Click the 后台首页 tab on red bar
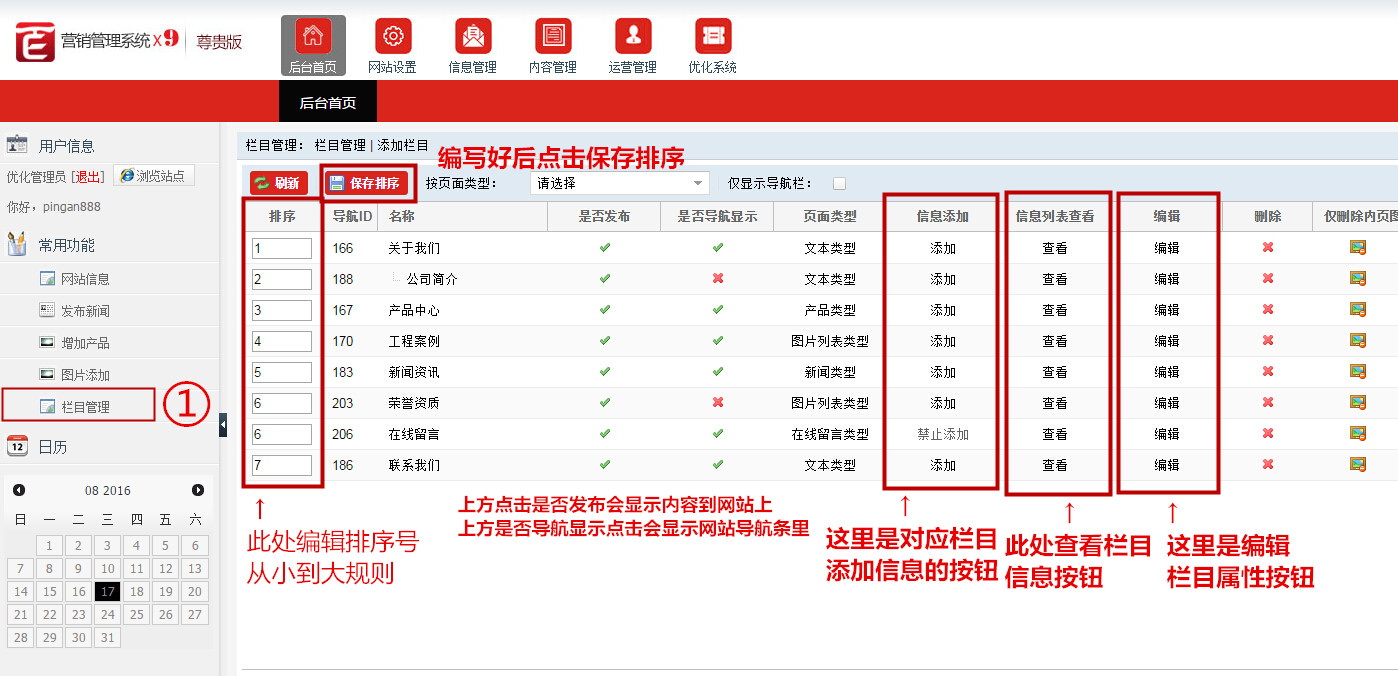The image size is (1398, 676). point(328,103)
